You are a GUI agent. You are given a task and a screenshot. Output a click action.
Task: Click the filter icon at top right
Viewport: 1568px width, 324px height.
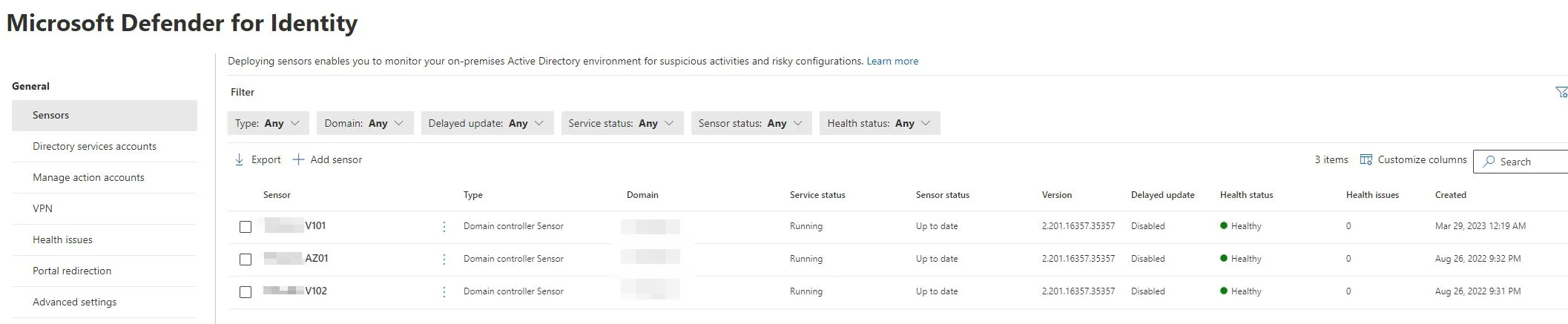tap(1561, 92)
